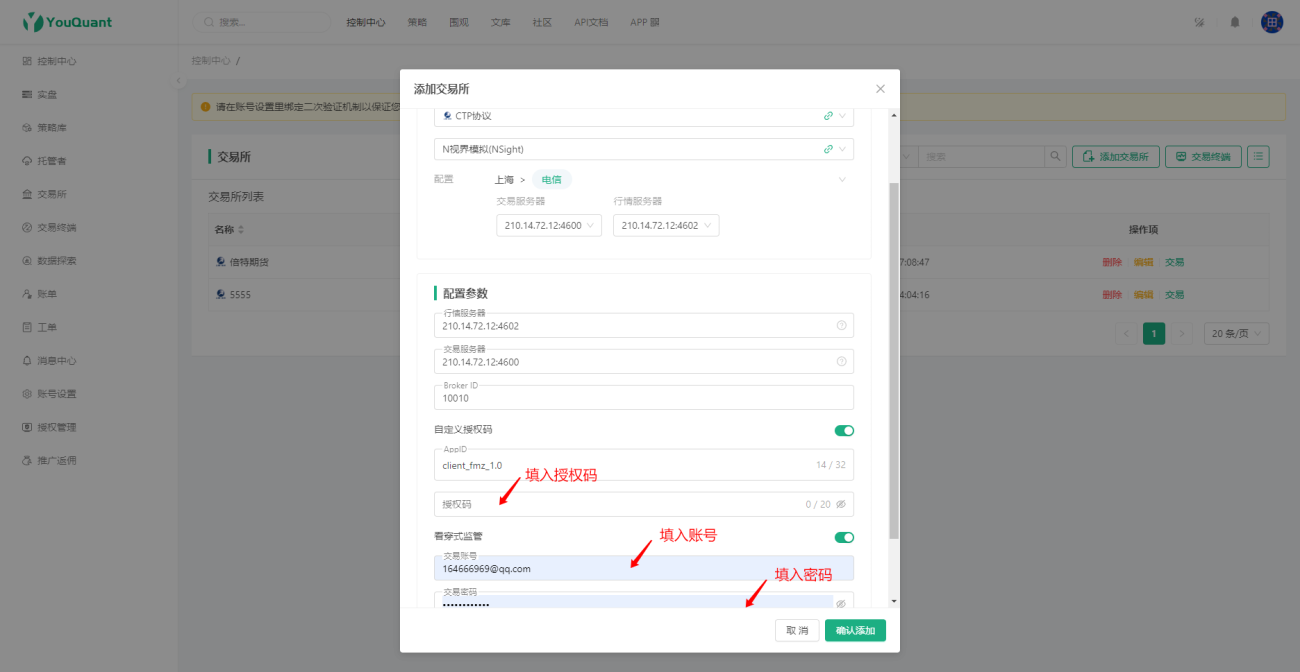The width and height of the screenshot is (1300, 672).
Task: Select 策略库 from the left sidebar
Action: [51, 127]
